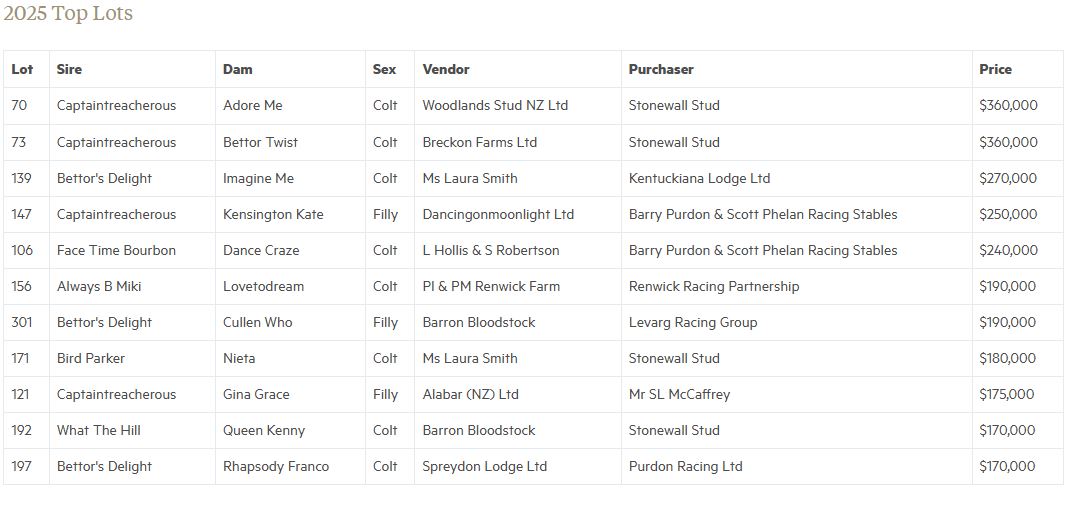Select Rhapsody Franco dam cell
Screen dimensions: 1071x507
(276, 466)
